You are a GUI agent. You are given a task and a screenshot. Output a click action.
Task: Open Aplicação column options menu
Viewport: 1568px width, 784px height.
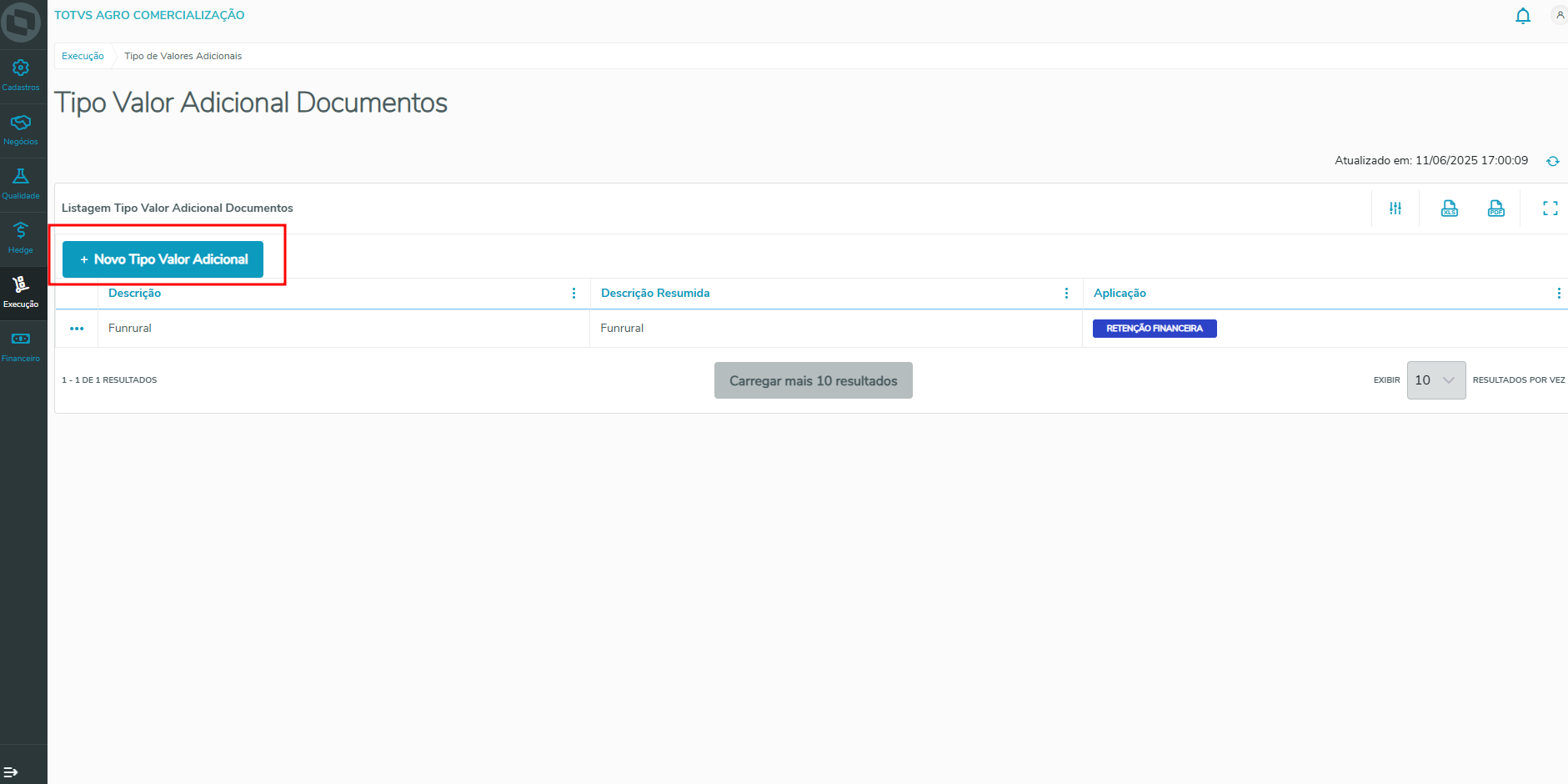click(1559, 294)
